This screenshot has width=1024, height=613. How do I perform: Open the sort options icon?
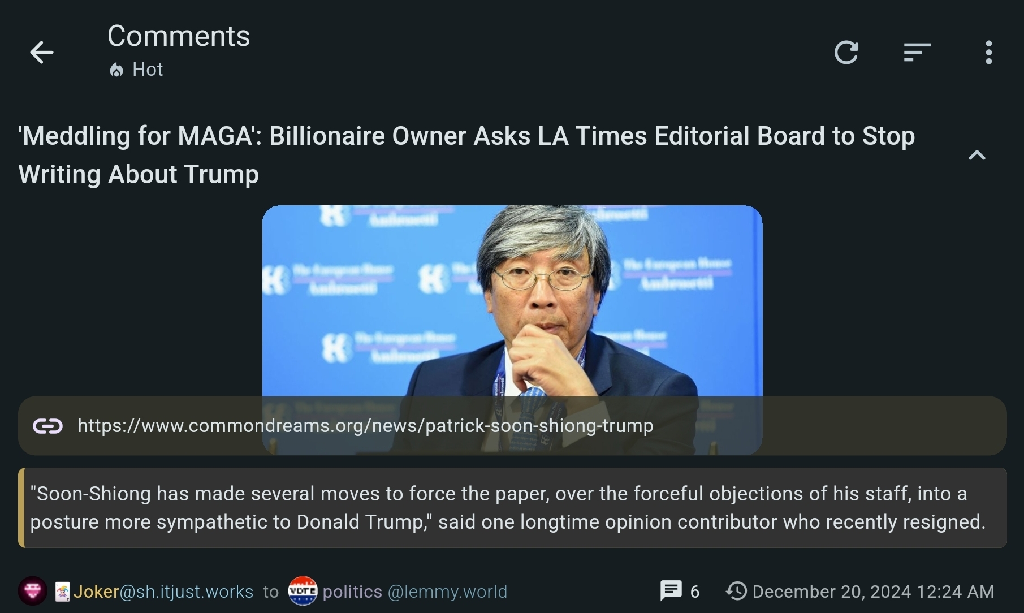917,52
